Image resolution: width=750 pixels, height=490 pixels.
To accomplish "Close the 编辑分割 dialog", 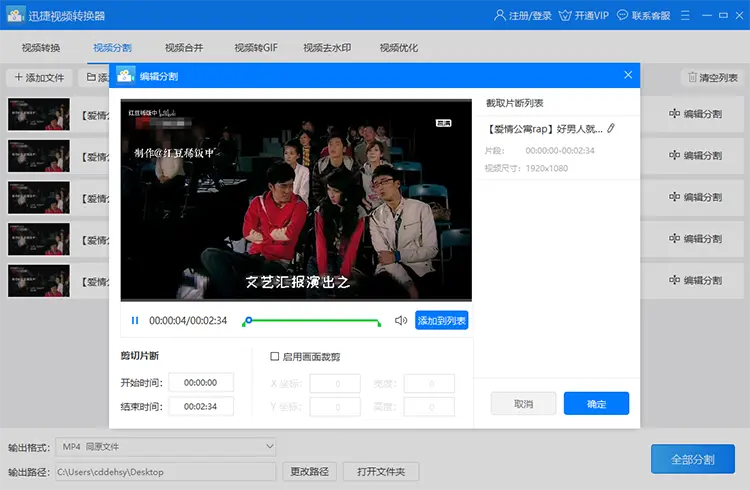I will [628, 75].
